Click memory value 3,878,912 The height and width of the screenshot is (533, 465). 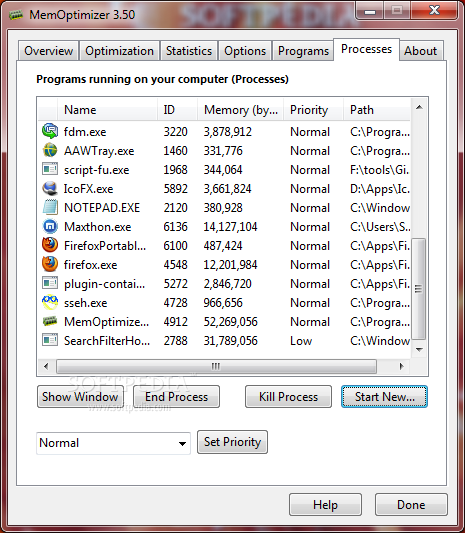[227, 132]
